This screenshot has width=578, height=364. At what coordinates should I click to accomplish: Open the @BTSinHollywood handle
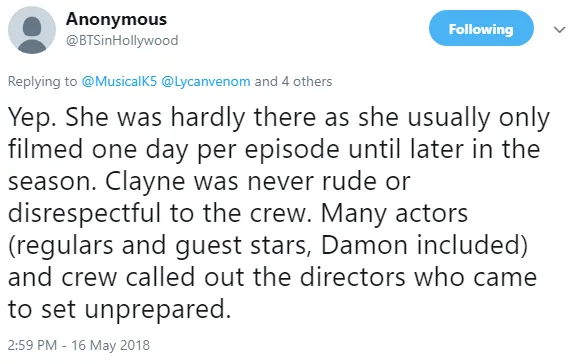122,40
